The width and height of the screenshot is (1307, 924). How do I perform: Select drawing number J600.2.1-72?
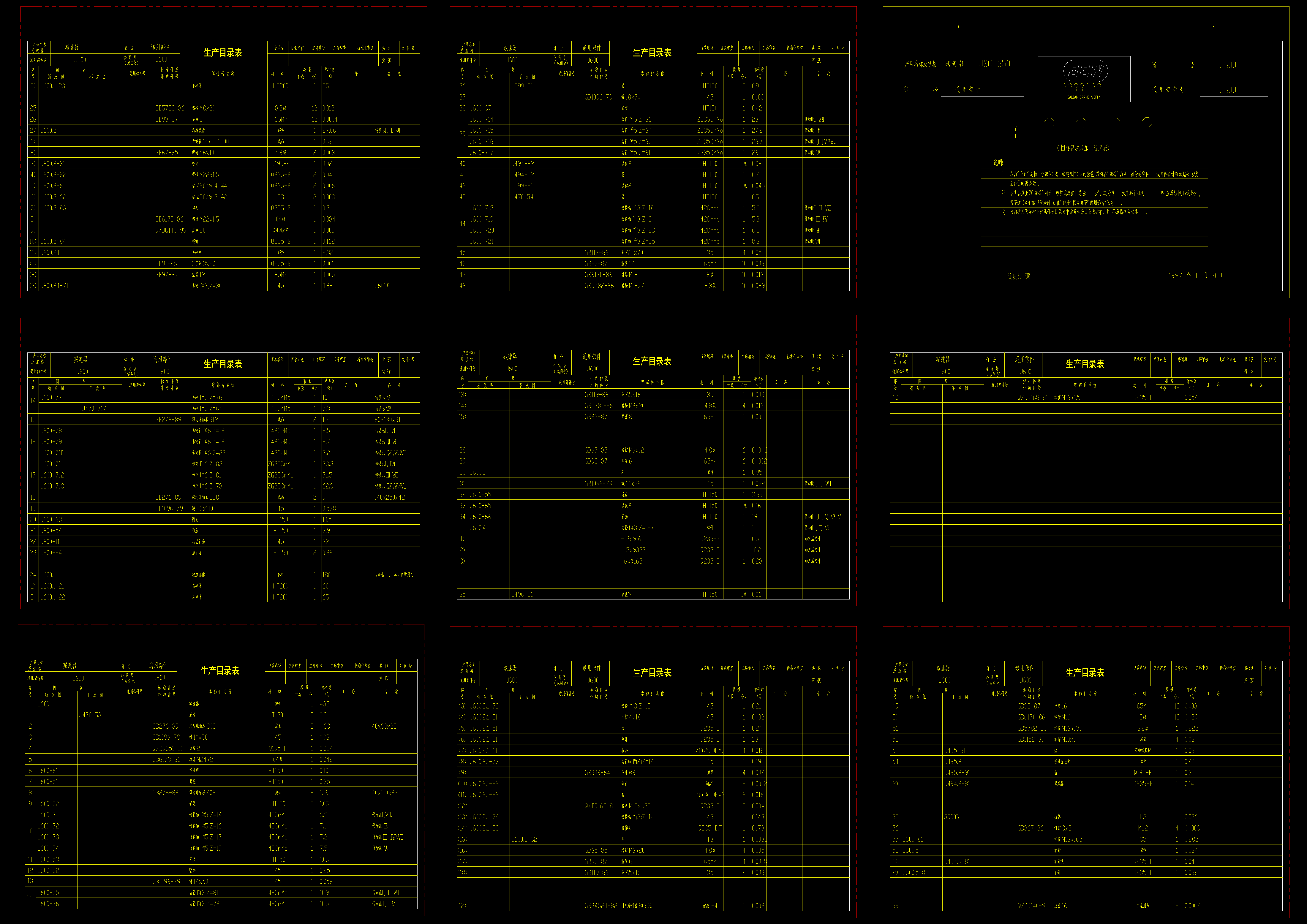tap(484, 706)
